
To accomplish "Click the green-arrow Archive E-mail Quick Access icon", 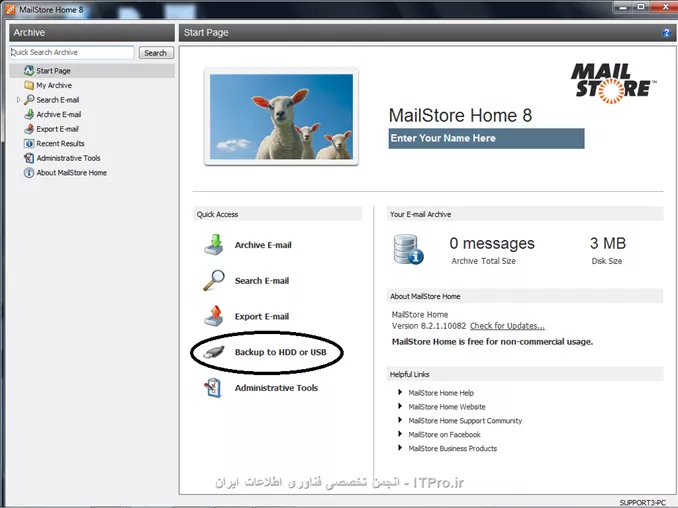I will tap(214, 245).
